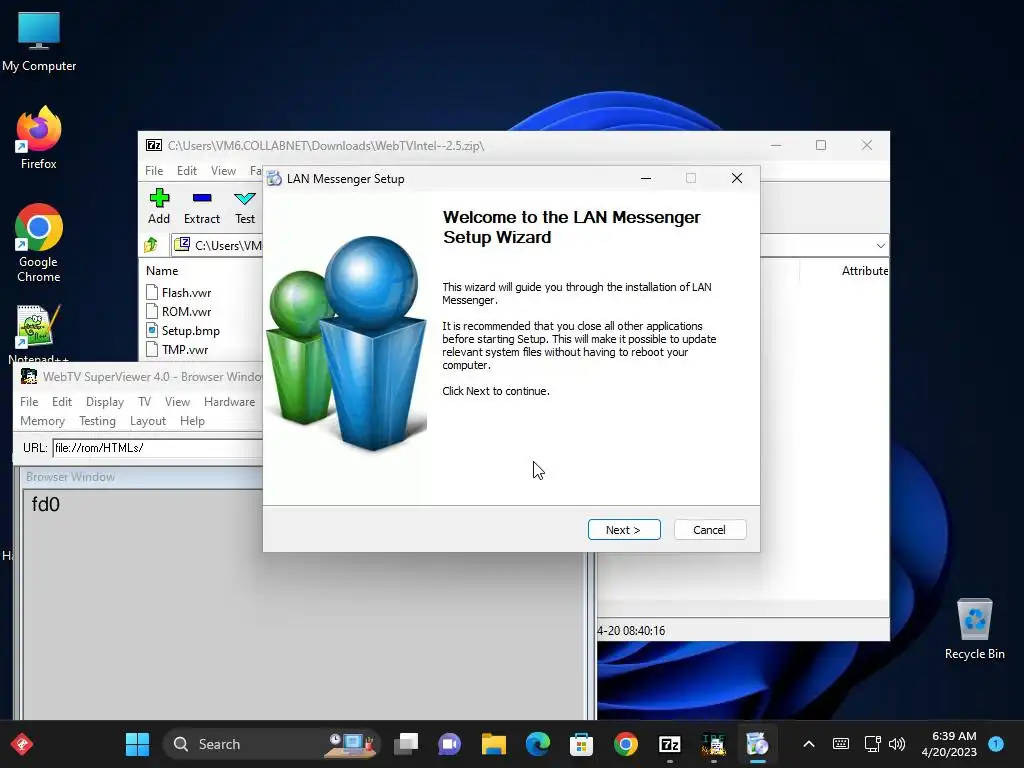Open the 7-Zip File menu
Screen dimensions: 1024x768
(x=154, y=170)
